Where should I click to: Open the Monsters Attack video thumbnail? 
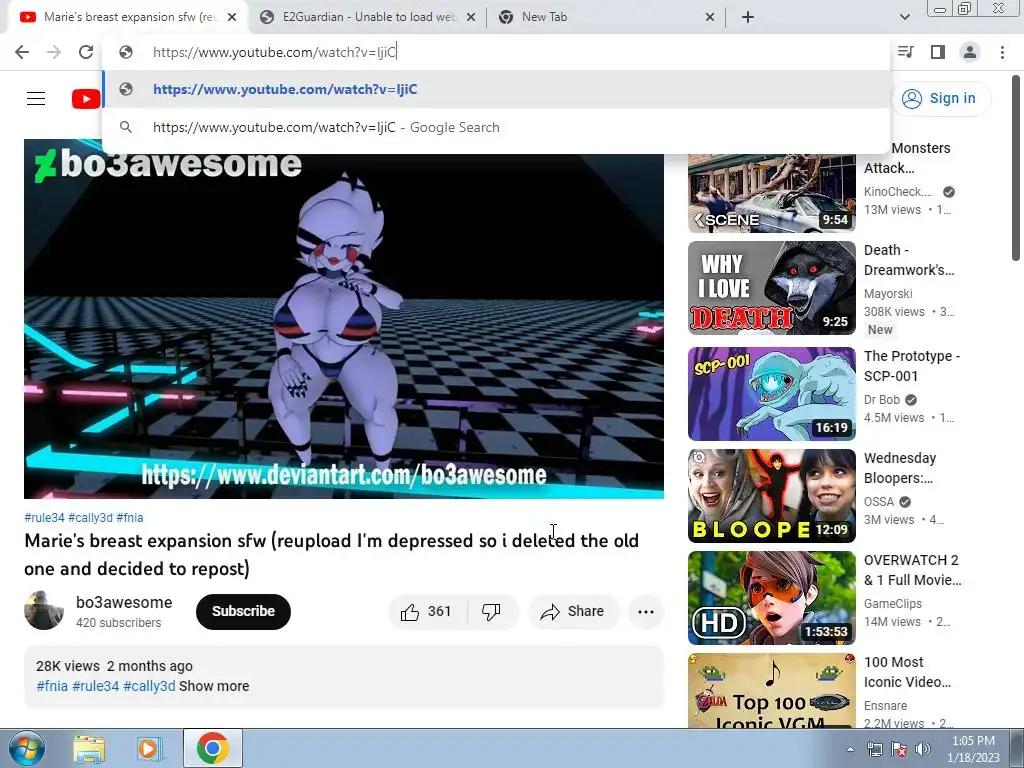click(771, 193)
